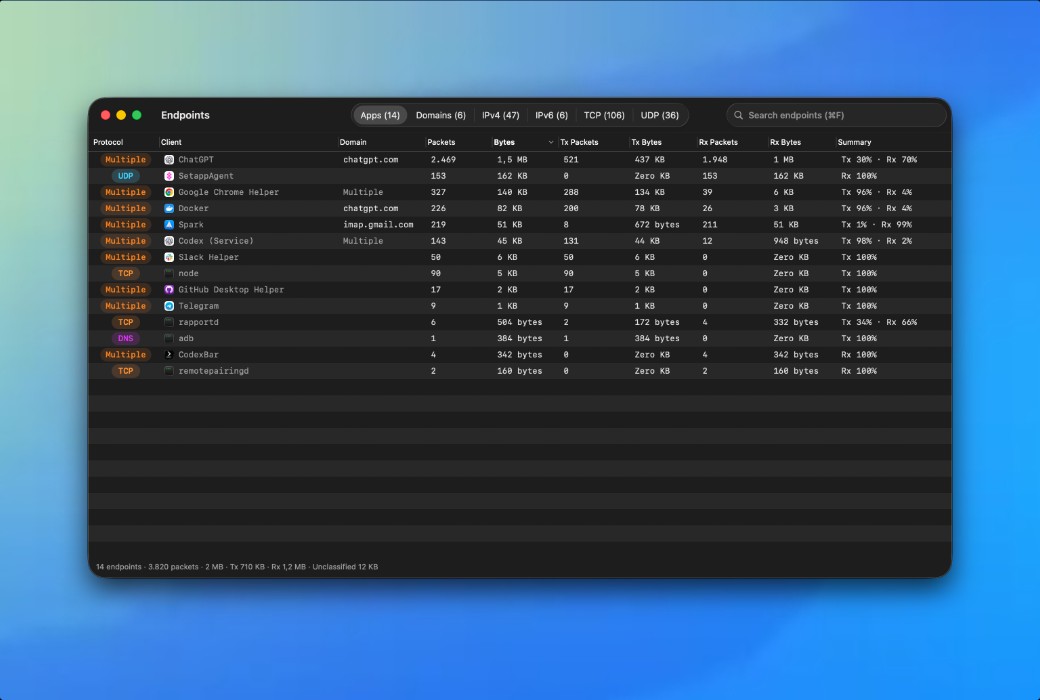Select the Slack Helper client name
Viewport: 1040px width, 700px height.
pyautogui.click(x=208, y=257)
